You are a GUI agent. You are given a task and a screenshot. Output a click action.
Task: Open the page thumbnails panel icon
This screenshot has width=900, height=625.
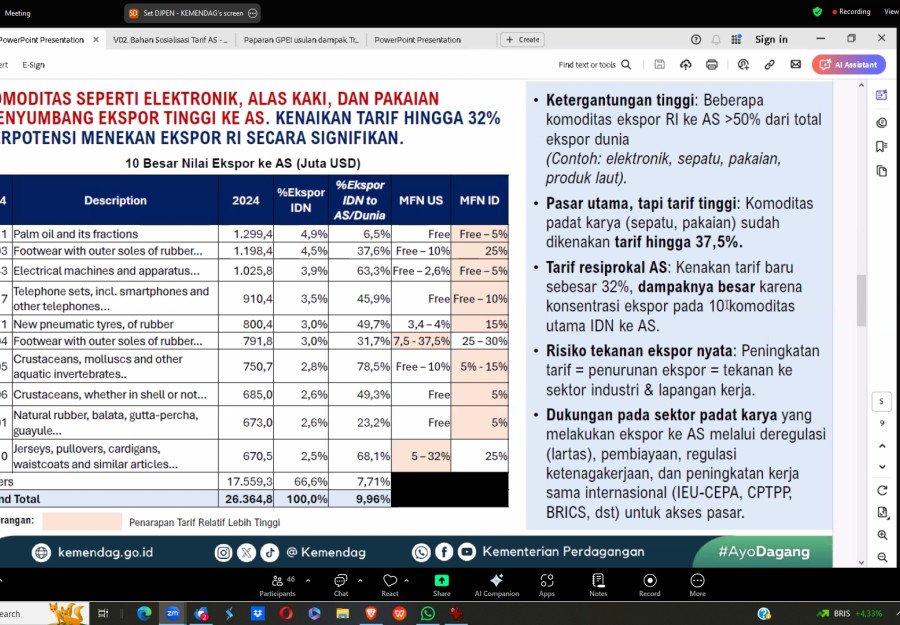[x=882, y=171]
